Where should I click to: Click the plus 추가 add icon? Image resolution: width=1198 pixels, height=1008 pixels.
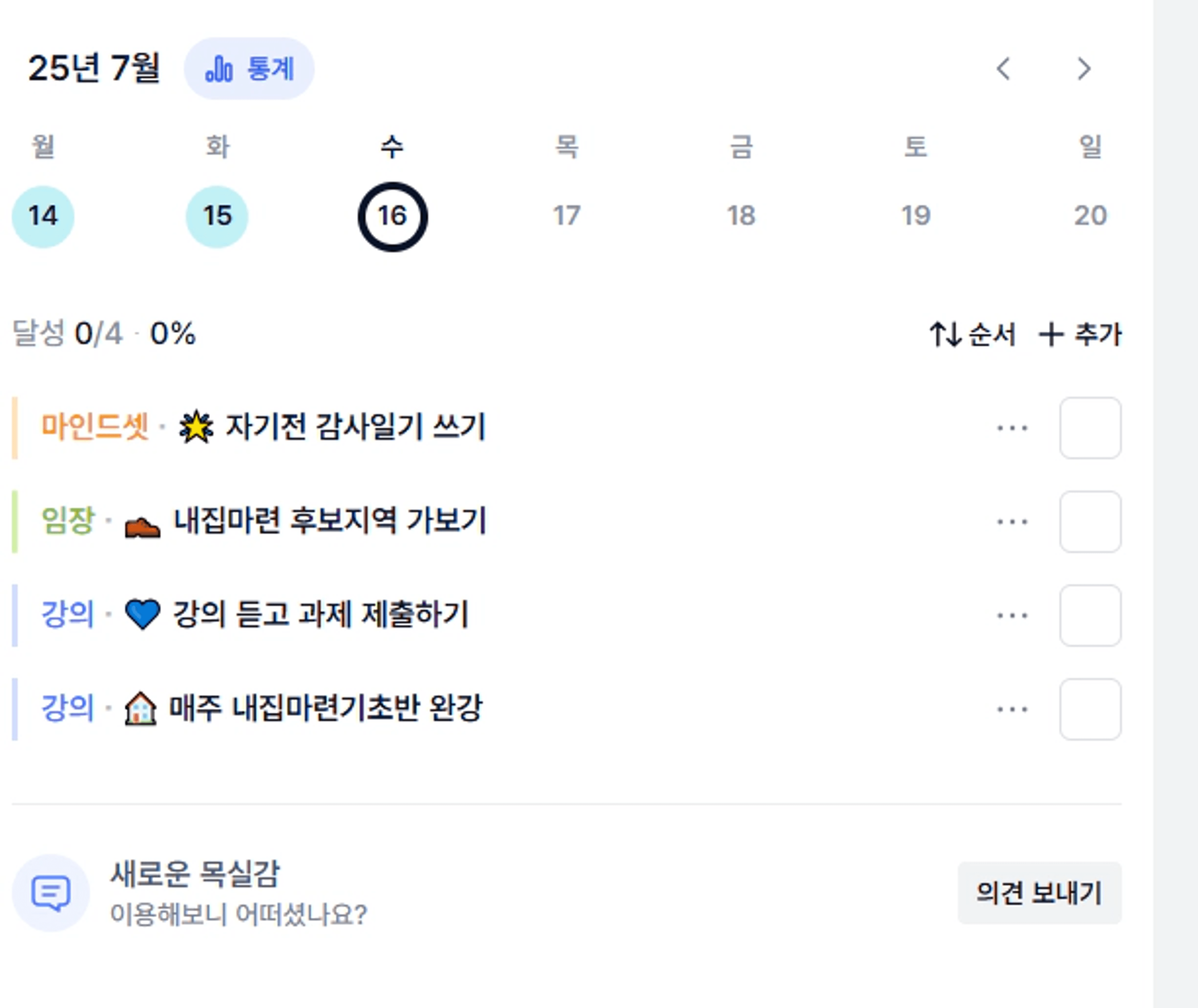(1050, 334)
